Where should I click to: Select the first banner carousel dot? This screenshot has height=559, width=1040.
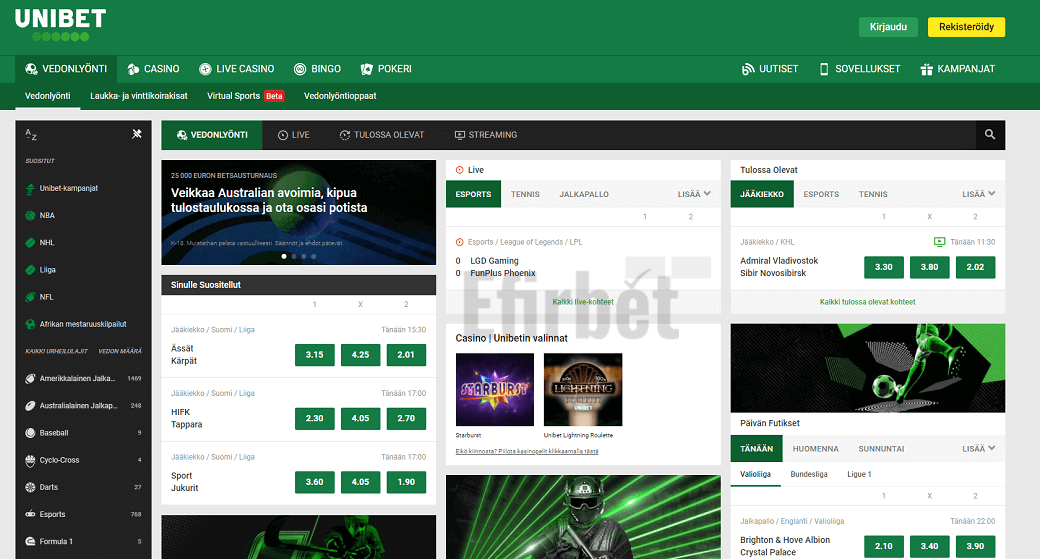[284, 257]
